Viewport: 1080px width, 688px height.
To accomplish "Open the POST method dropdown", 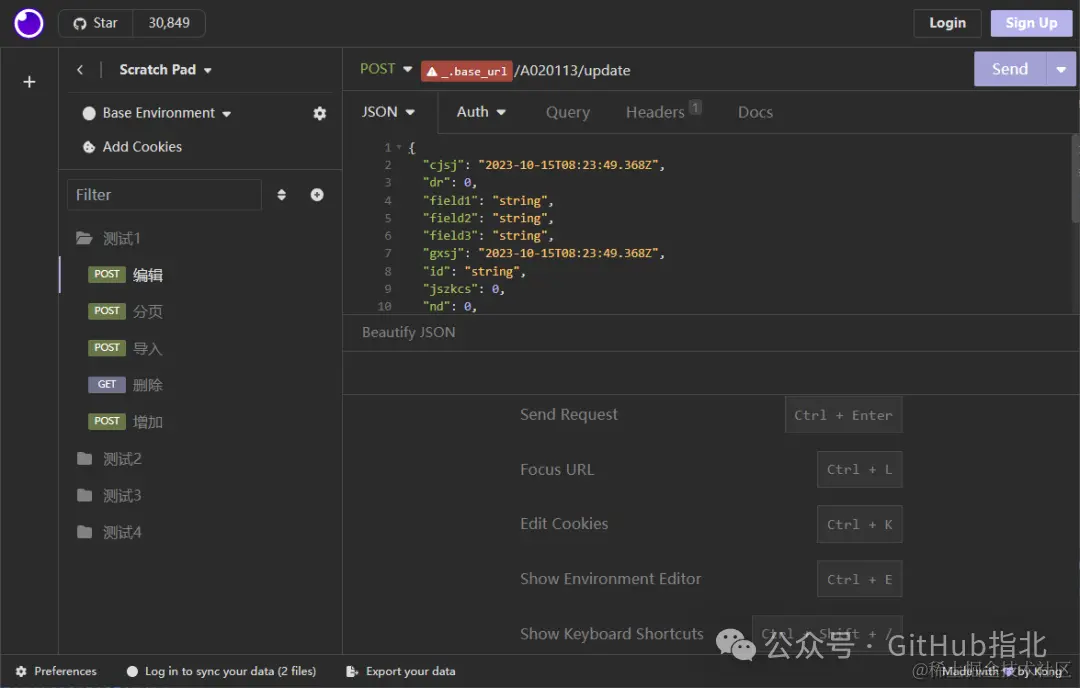I will click(386, 69).
